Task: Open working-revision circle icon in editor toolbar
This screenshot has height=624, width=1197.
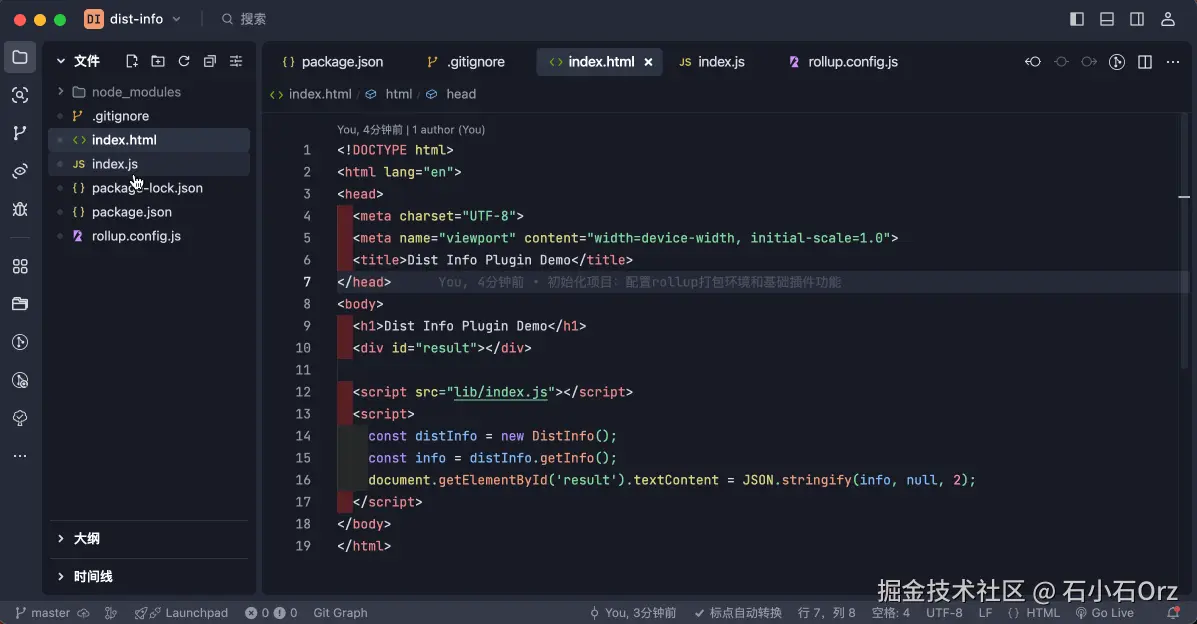Action: click(1061, 62)
